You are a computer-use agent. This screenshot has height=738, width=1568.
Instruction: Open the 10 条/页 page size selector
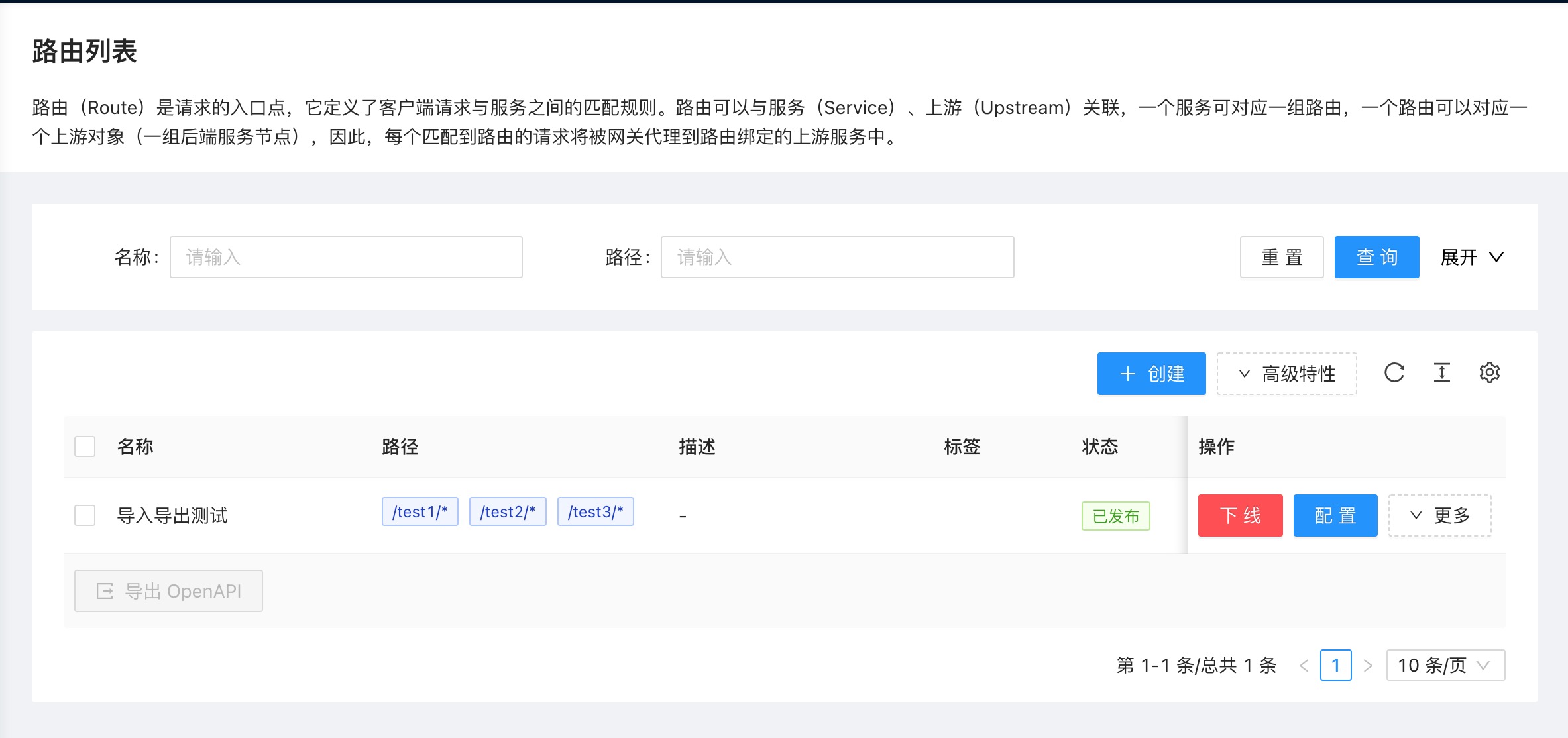pos(1445,665)
